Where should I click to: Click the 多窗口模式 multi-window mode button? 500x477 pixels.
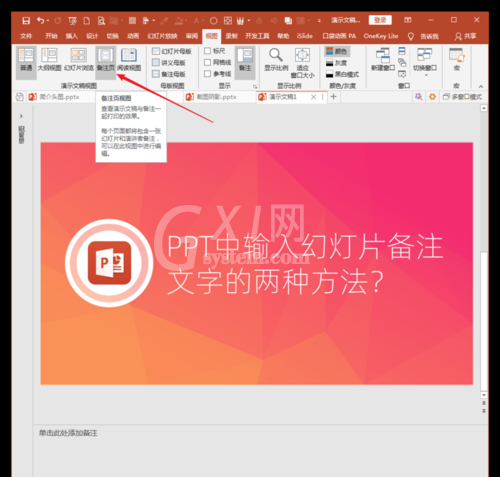tap(462, 97)
